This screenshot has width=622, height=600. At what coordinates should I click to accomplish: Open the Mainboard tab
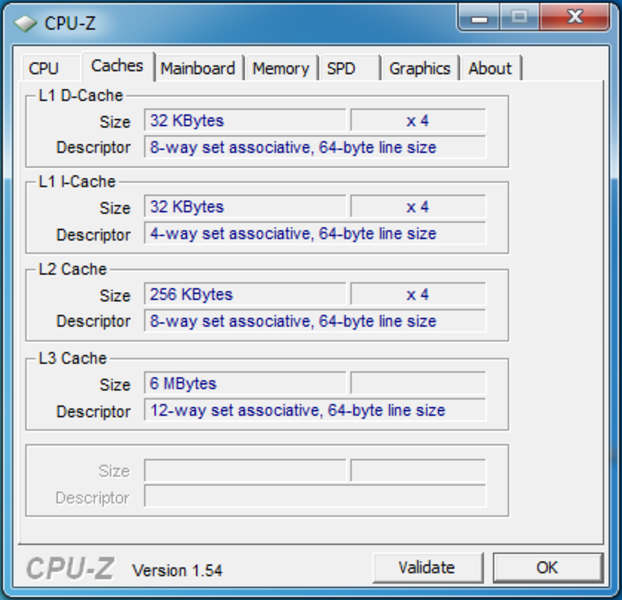(198, 68)
